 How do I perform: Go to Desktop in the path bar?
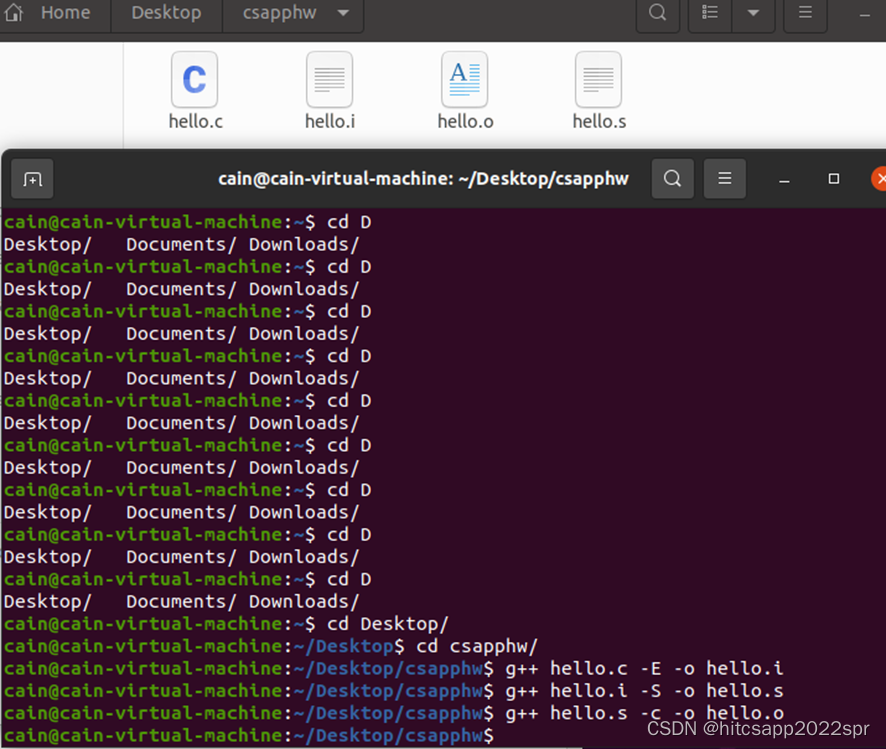click(166, 12)
